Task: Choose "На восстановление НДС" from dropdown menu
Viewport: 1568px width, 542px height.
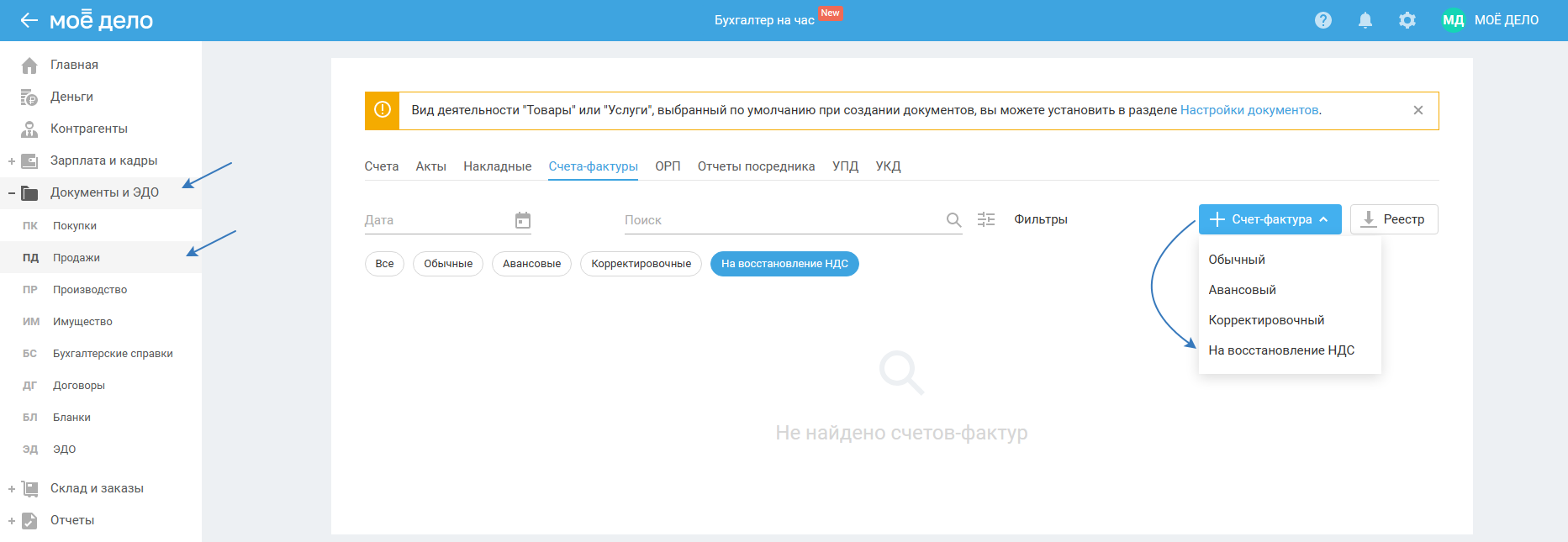Action: coord(1280,350)
